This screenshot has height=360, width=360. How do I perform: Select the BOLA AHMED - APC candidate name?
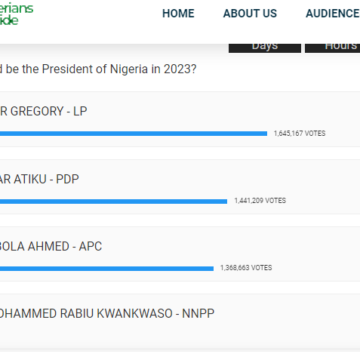coord(51,247)
